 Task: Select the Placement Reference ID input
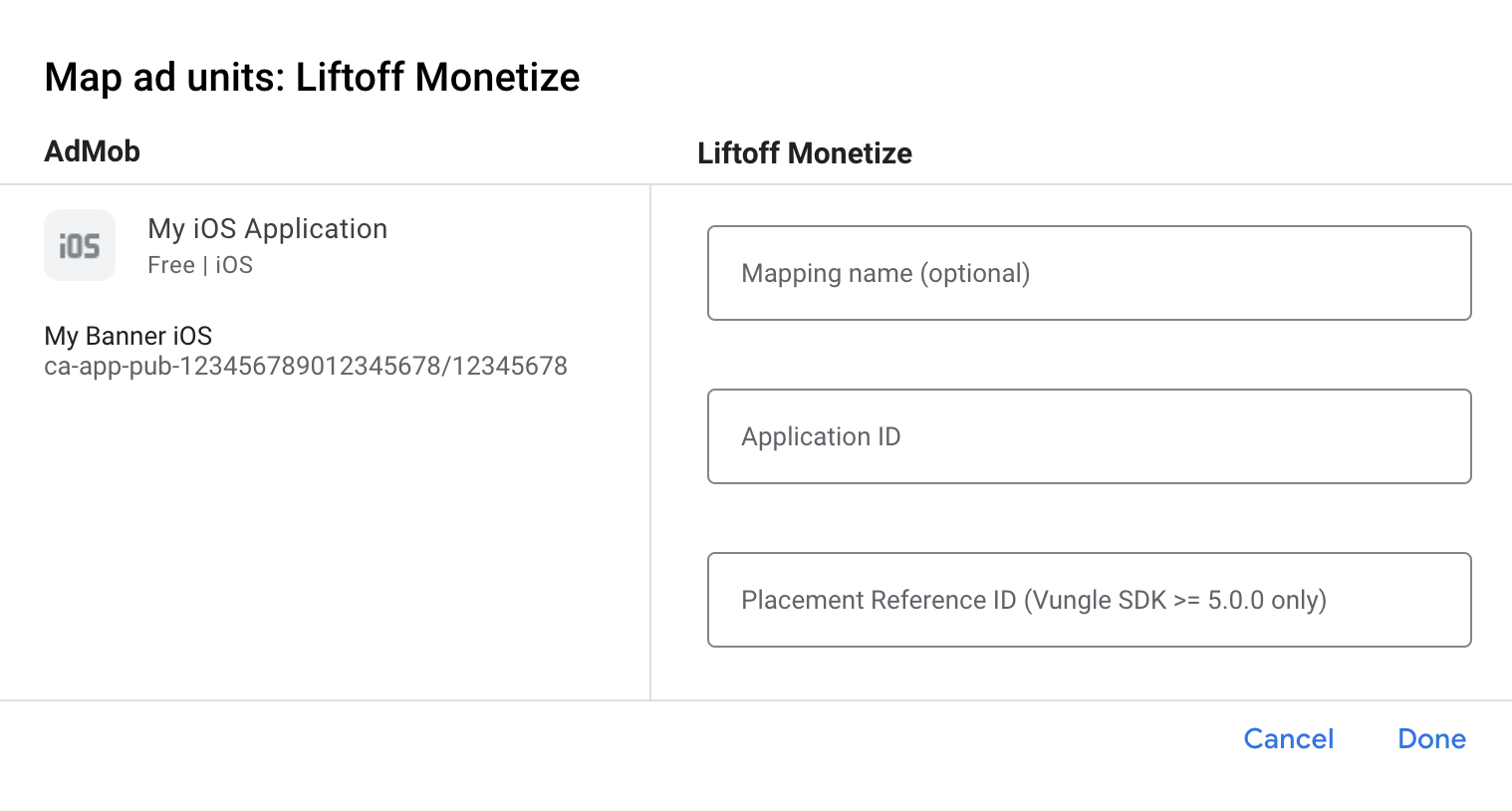(1089, 600)
